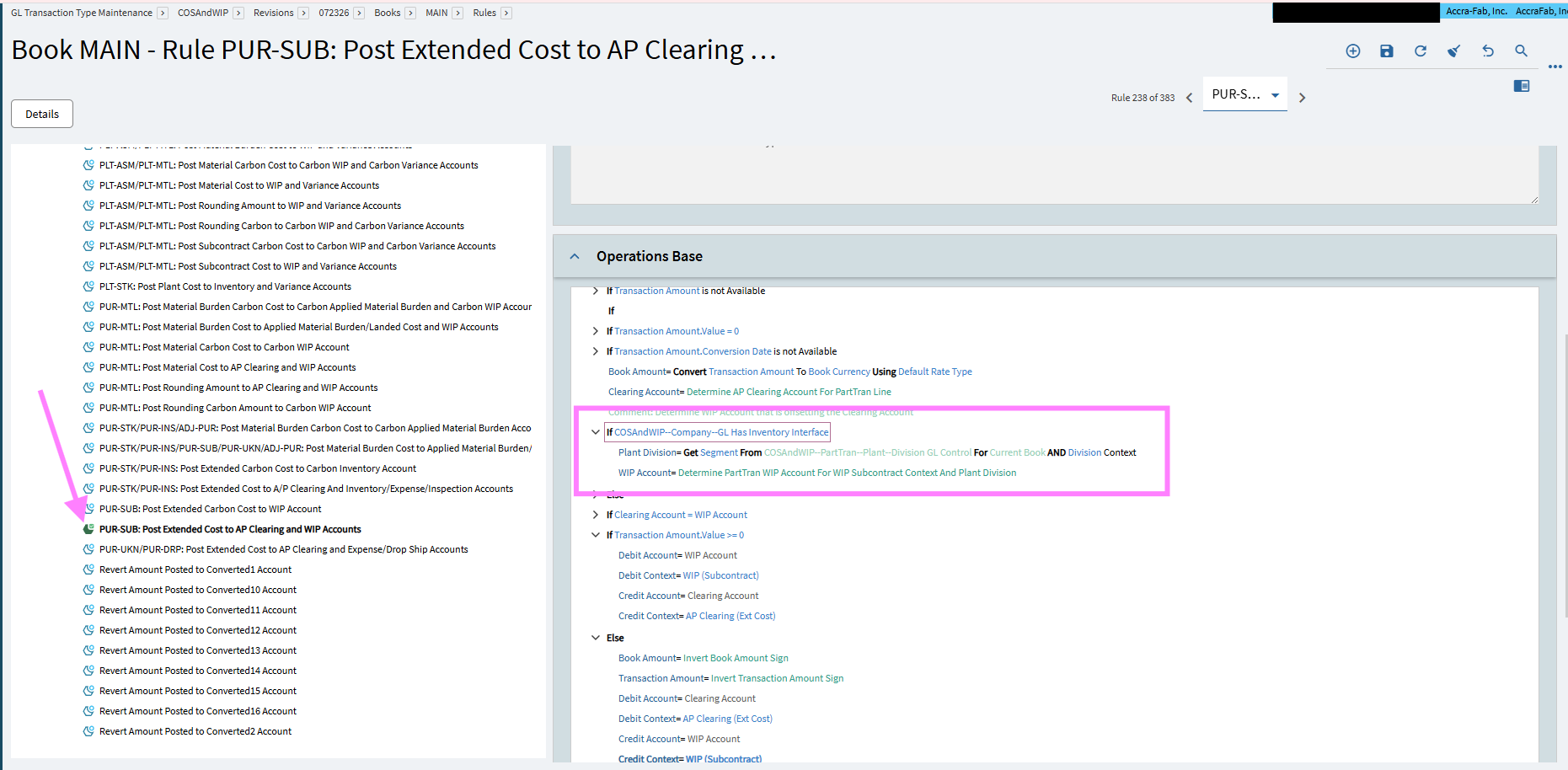Toggle the side panel layout icon
Image resolution: width=1568 pixels, height=770 pixels.
point(1522,86)
